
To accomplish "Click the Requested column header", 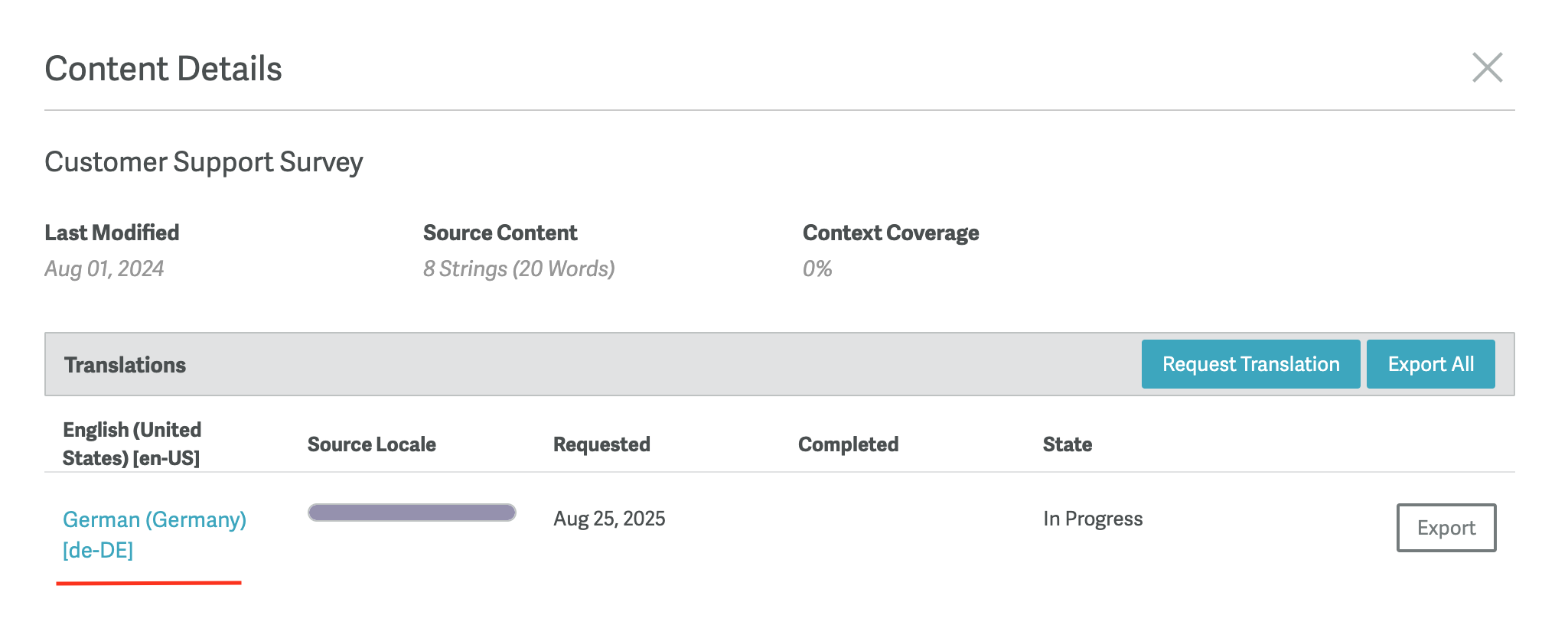I will click(x=601, y=444).
